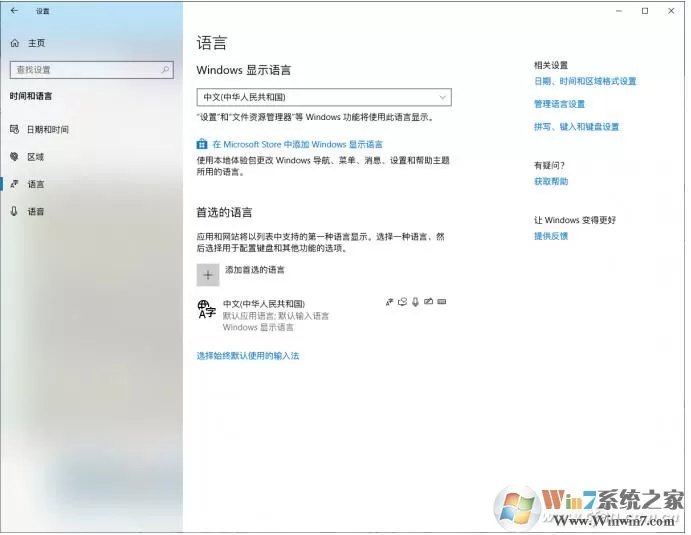This screenshot has width=691, height=535.
Task: Click the home icon next to 主页
Action: tap(15, 43)
